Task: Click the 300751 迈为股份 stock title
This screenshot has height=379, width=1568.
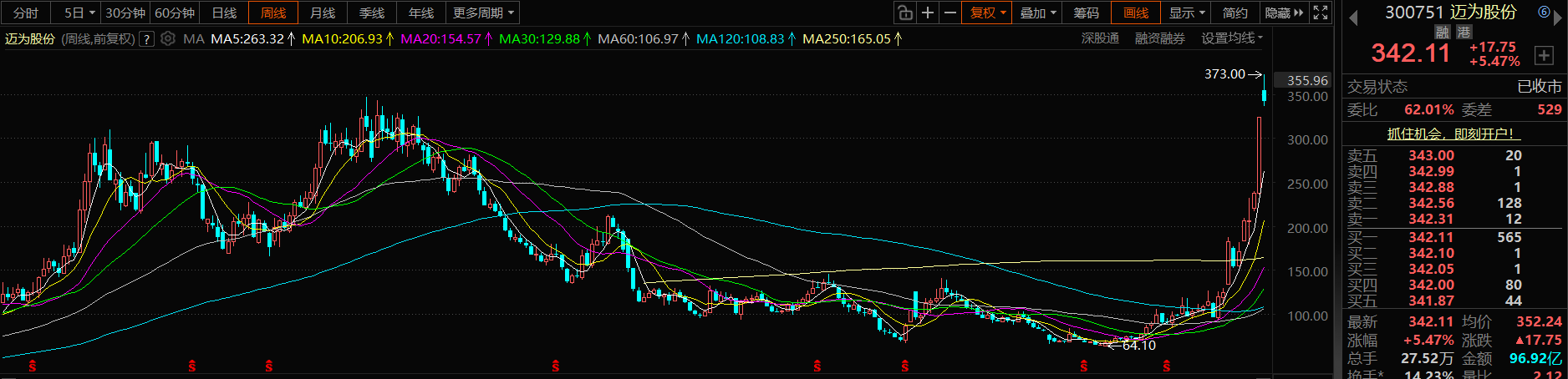Action: click(1450, 12)
